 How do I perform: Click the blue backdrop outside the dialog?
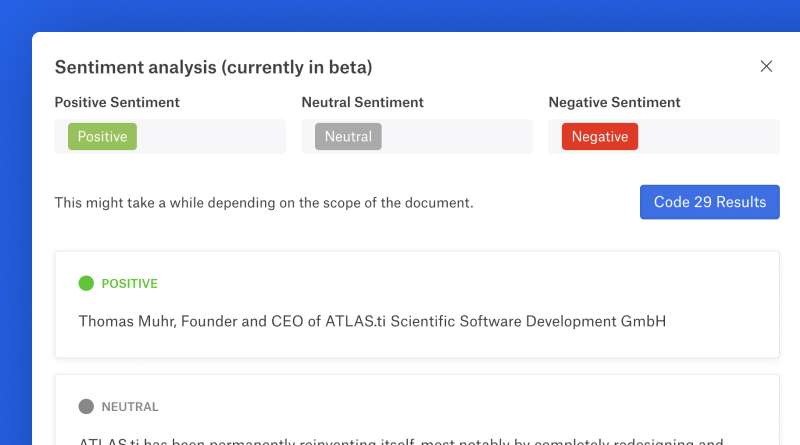tap(400, 15)
